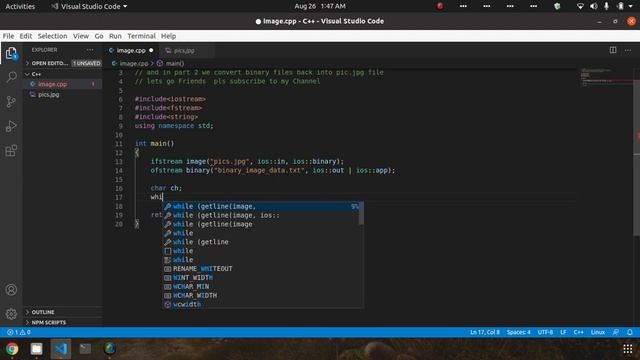Image resolution: width=640 pixels, height=360 pixels.
Task: Choose suggestion WCHAR_MIN
Action: (261, 287)
